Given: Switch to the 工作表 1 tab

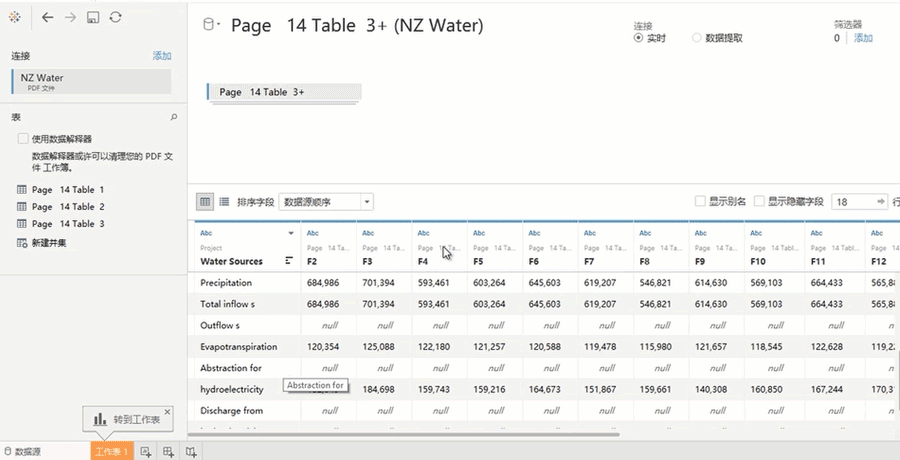Looking at the screenshot, I should (x=110, y=452).
